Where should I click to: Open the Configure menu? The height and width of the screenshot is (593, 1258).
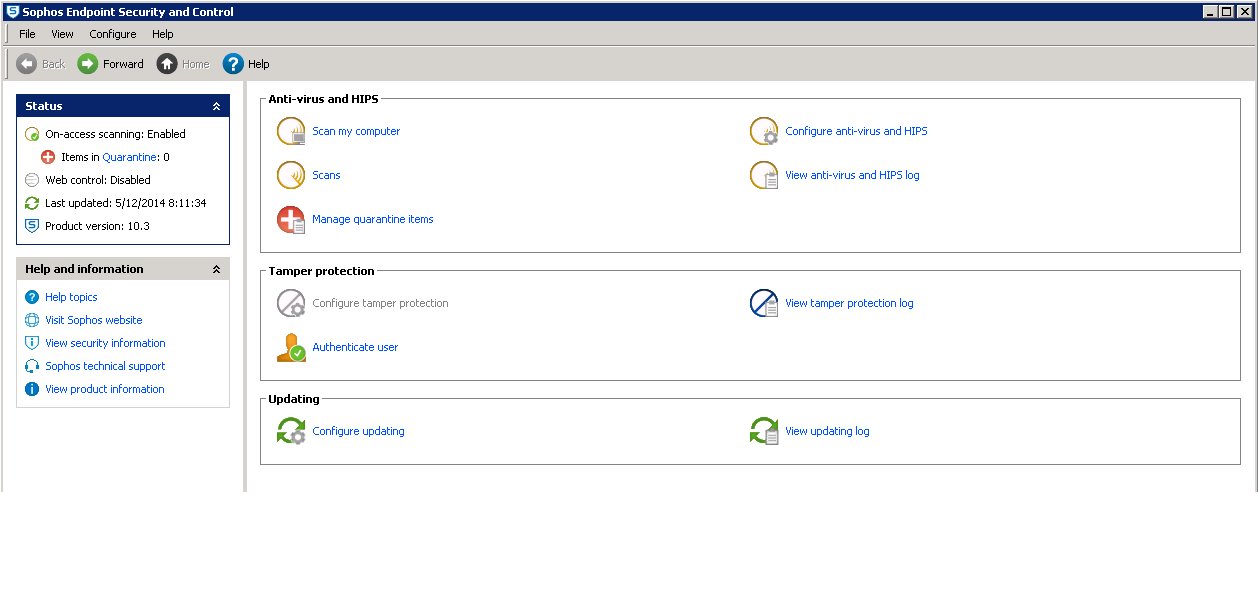112,33
